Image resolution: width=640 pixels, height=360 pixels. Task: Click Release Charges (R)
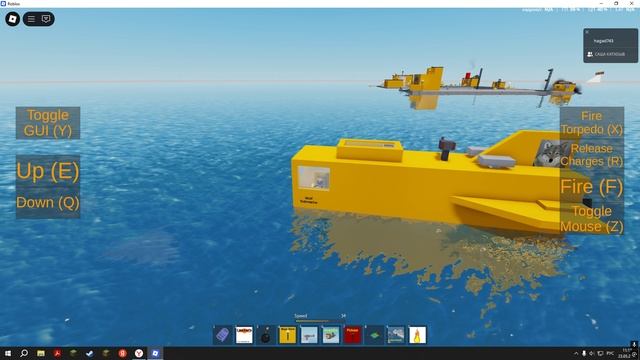tap(591, 155)
